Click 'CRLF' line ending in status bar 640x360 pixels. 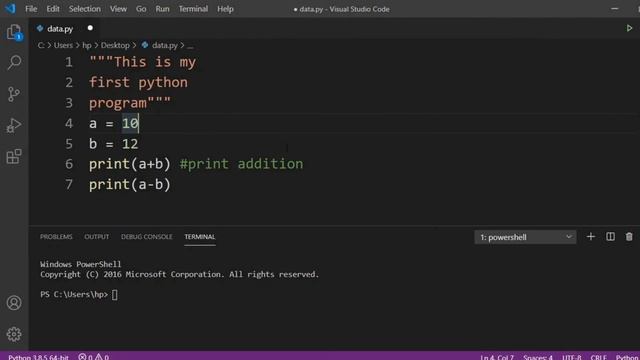598,357
